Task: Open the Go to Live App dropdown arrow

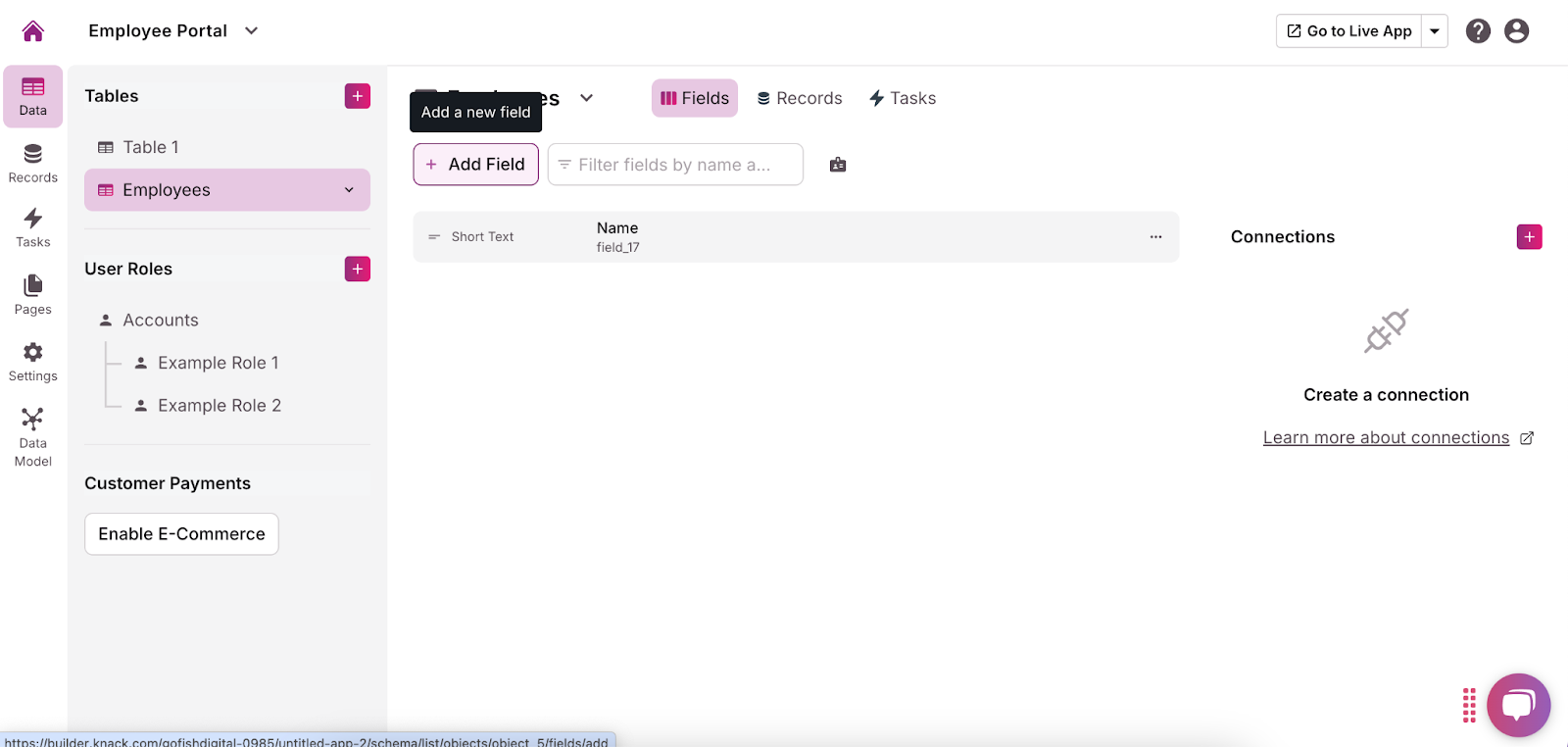Action: pos(1435,31)
